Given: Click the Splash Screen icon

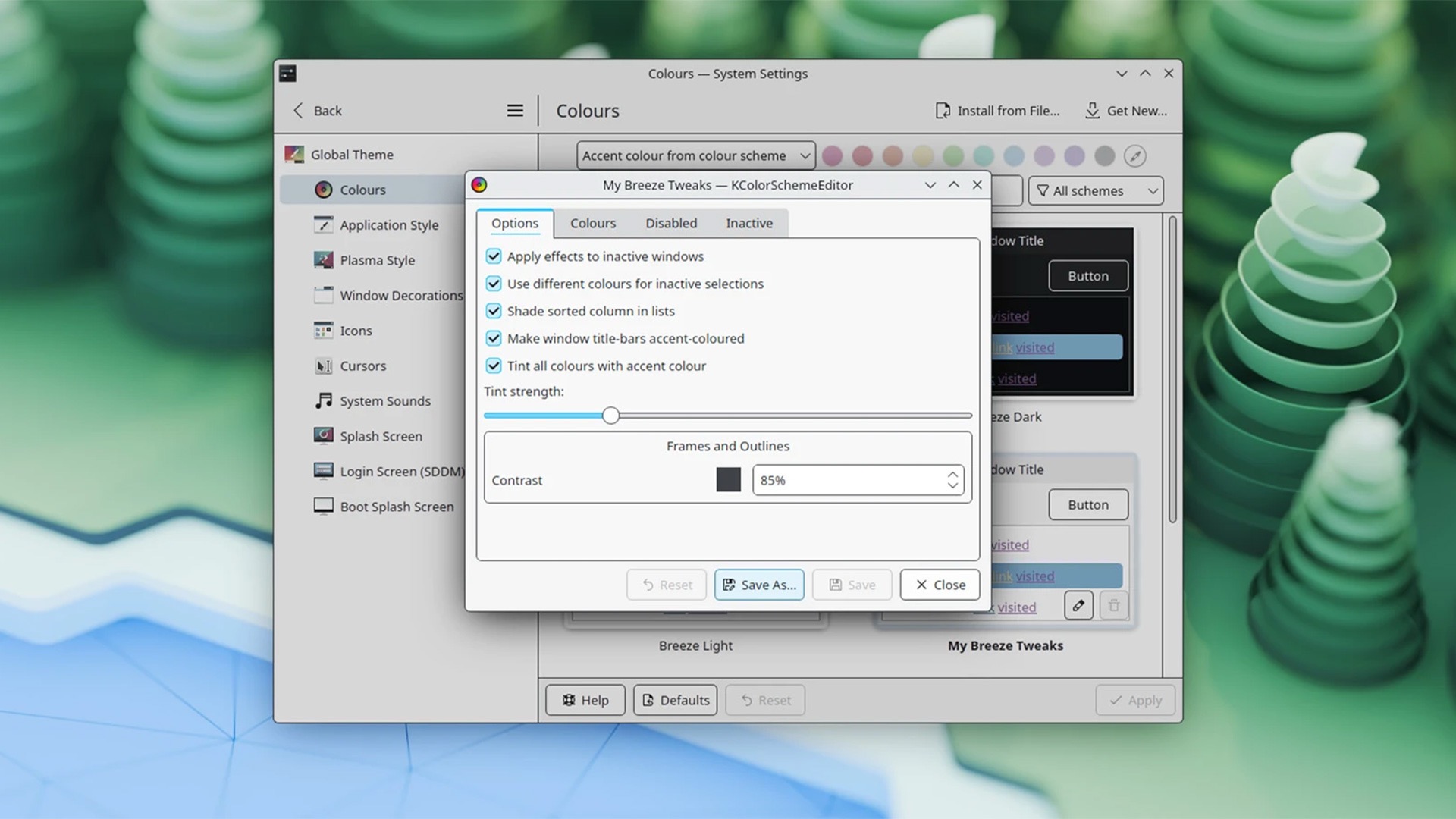Looking at the screenshot, I should pyautogui.click(x=323, y=436).
